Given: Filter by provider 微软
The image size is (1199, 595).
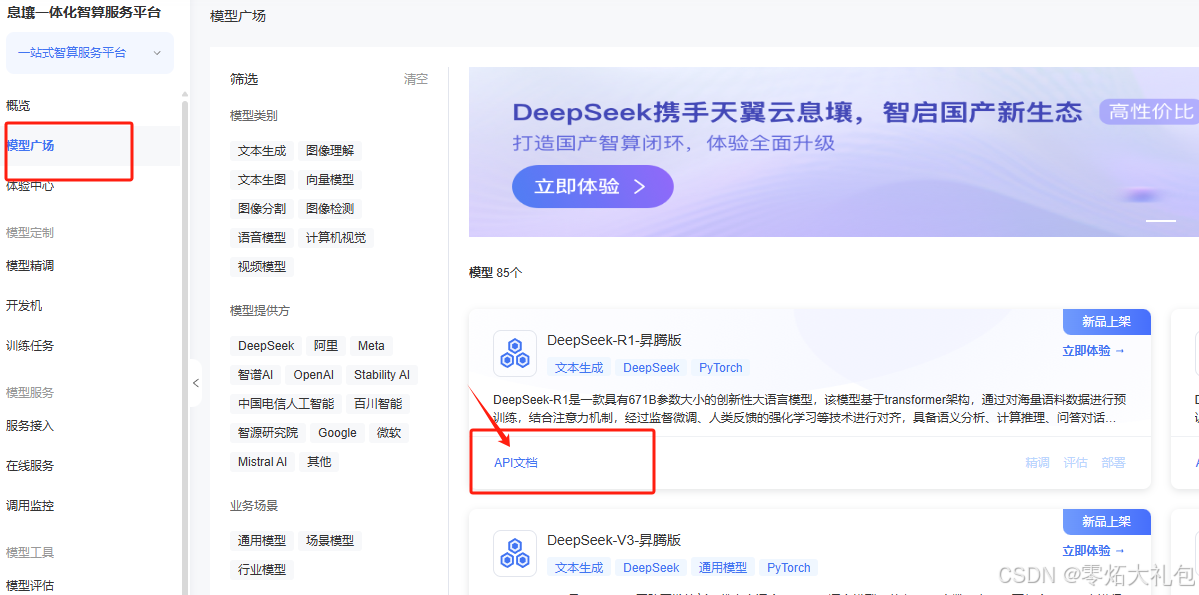Looking at the screenshot, I should click(388, 432).
